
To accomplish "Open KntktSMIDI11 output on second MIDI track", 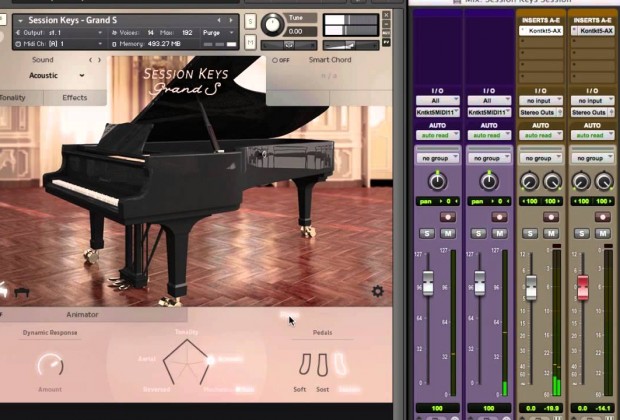I will [489, 112].
